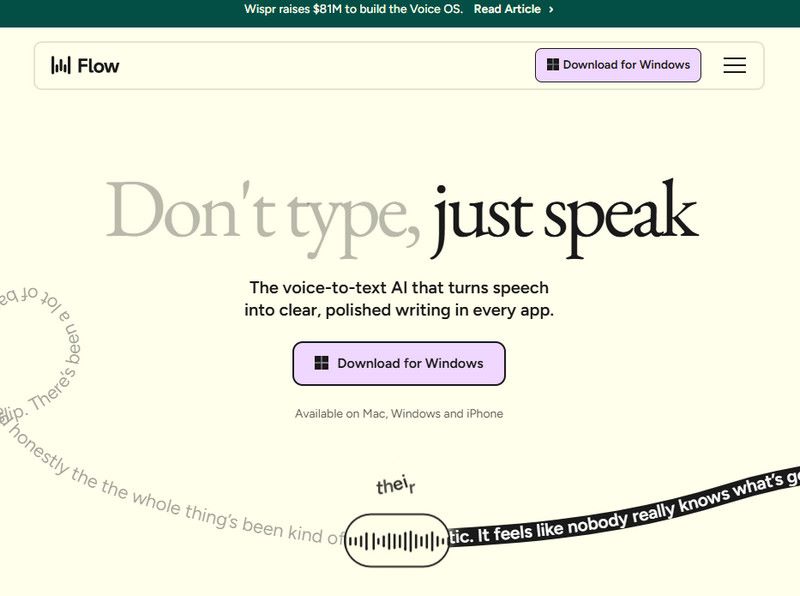Click the hero Download for Windows button

398,363
